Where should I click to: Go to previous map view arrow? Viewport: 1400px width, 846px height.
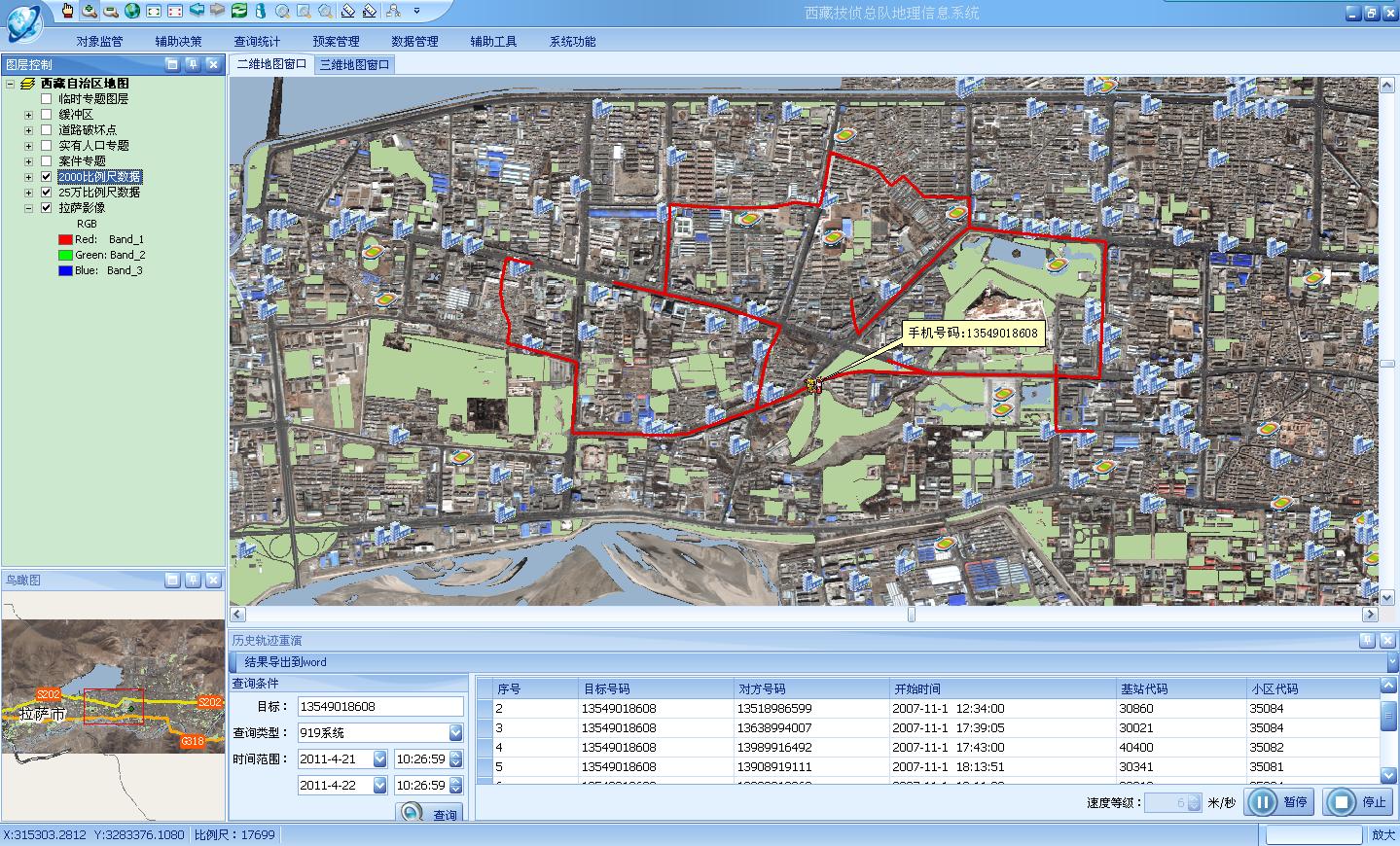tap(197, 11)
